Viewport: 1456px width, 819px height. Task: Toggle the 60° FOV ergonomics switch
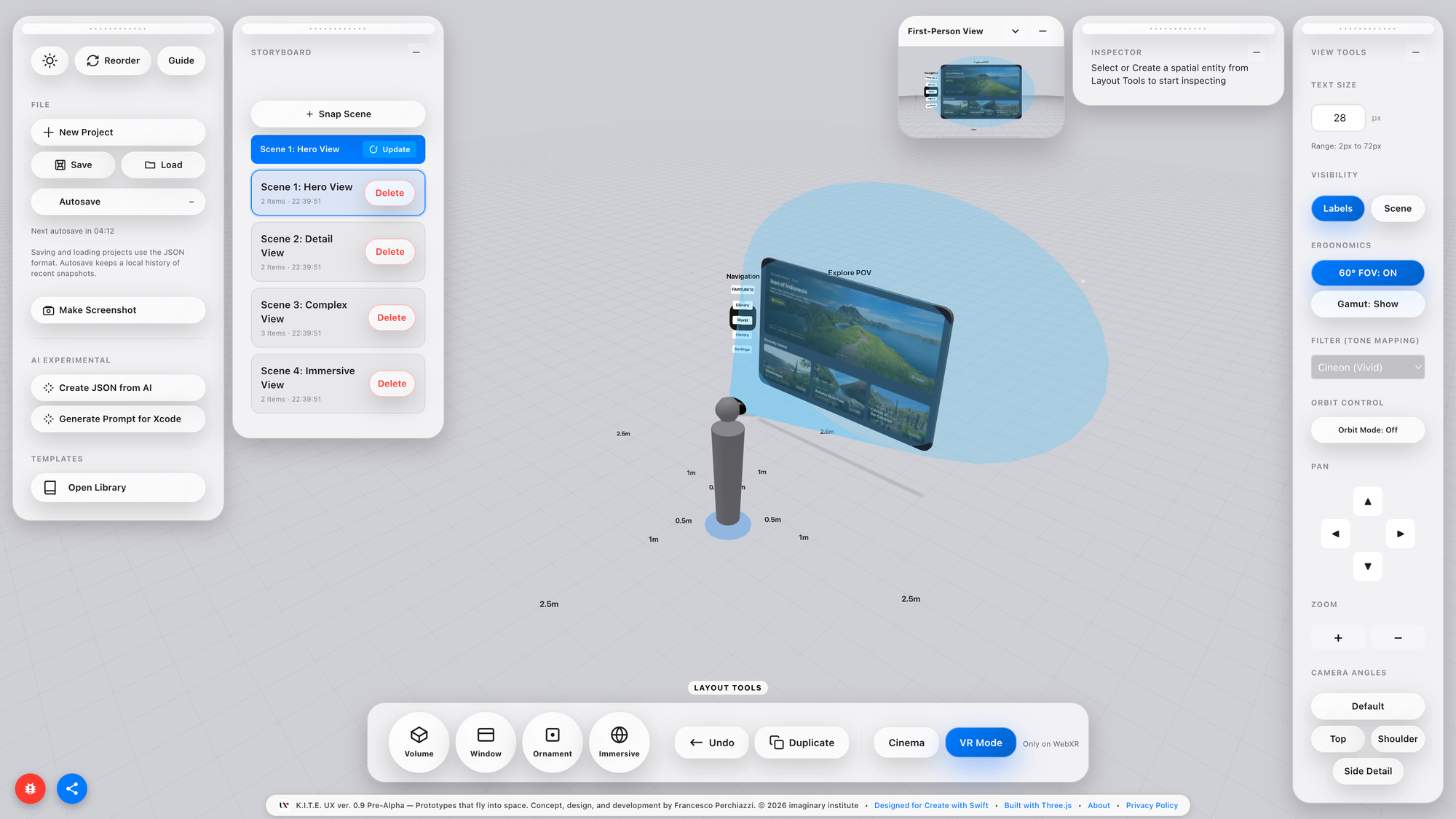pos(1367,273)
